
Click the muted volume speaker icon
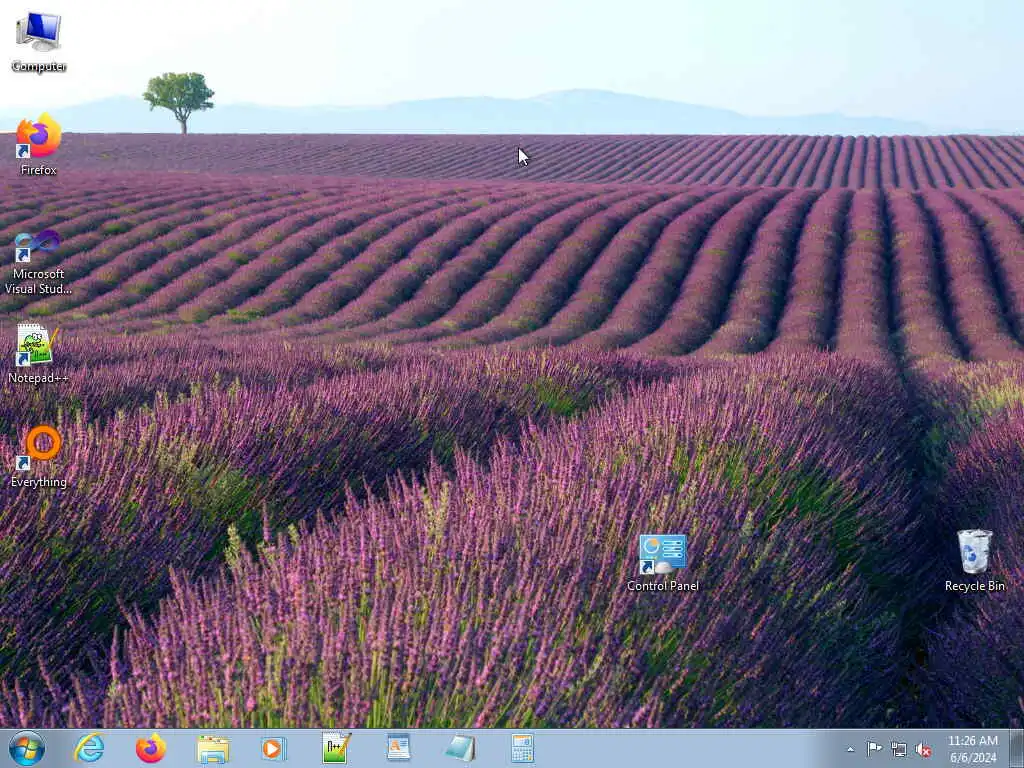tap(923, 749)
